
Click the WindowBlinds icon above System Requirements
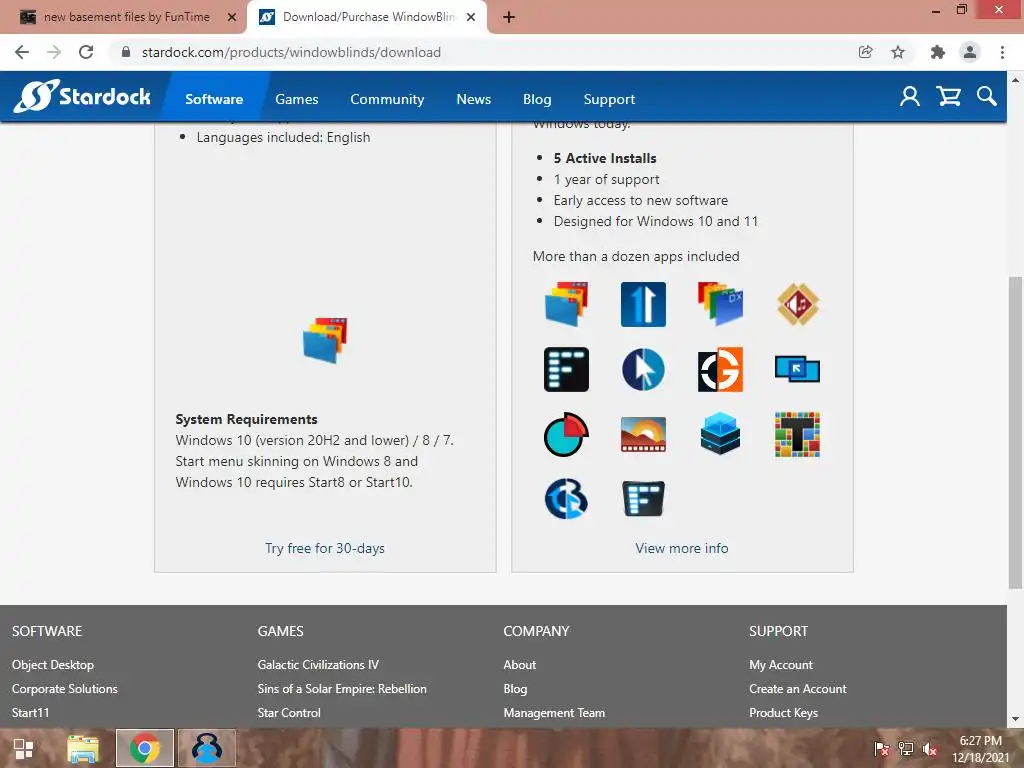(x=325, y=340)
